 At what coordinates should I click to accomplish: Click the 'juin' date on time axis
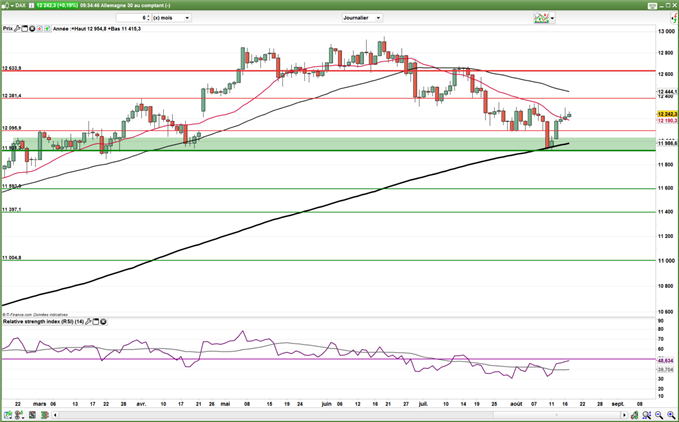[327, 404]
